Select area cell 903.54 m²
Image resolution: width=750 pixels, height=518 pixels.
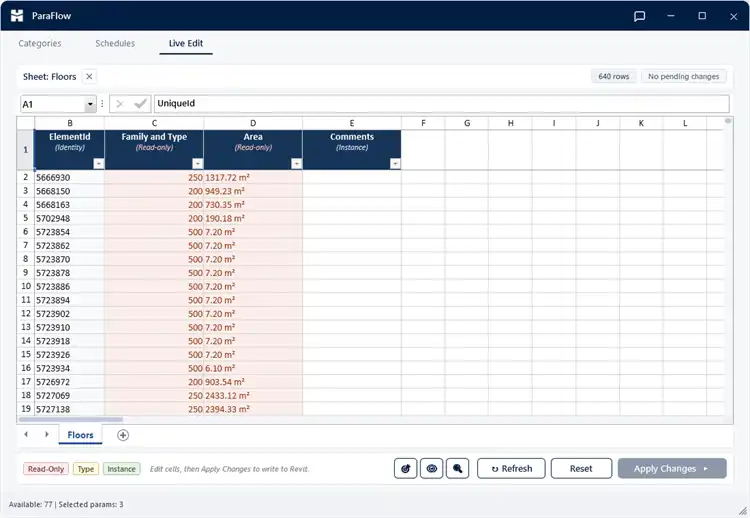[253, 382]
